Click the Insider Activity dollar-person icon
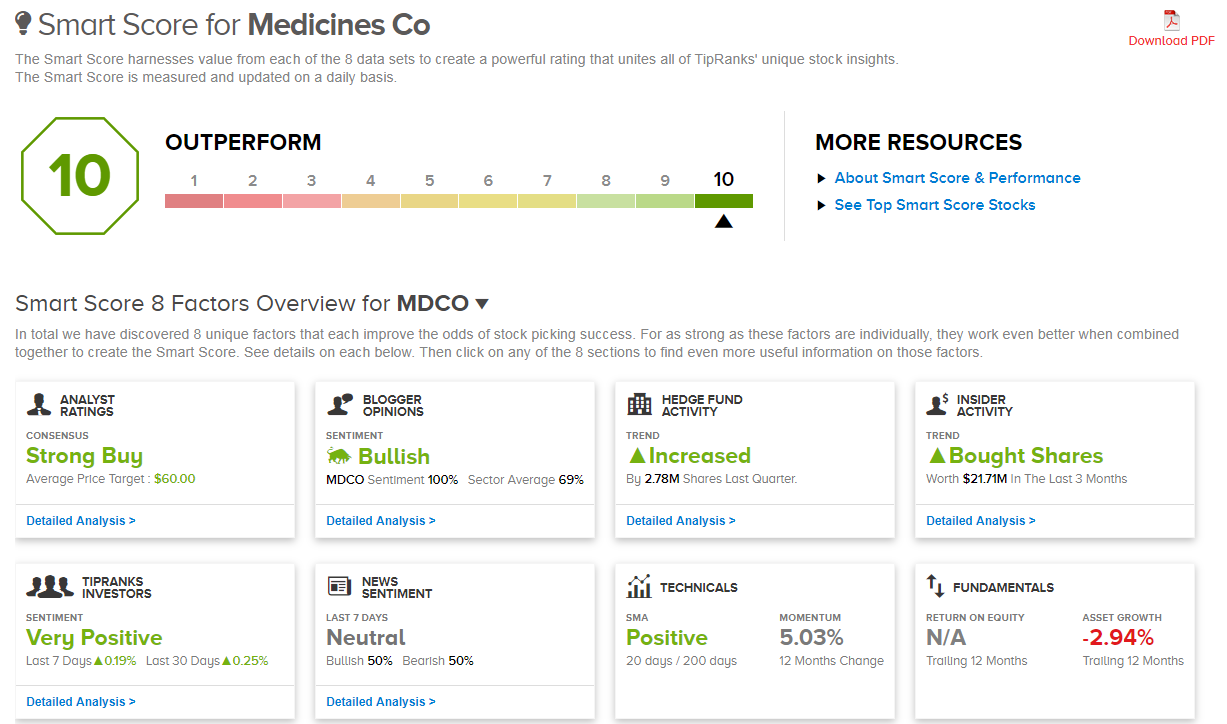 (937, 404)
